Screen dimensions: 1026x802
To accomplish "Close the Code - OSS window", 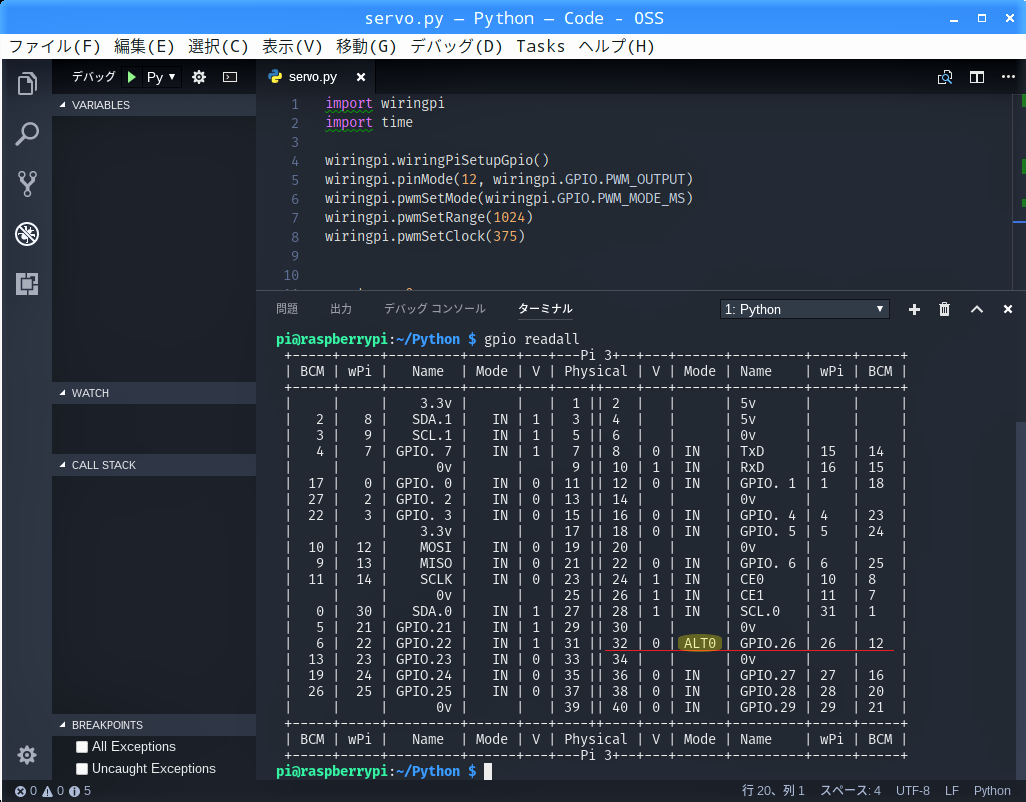I will tap(1010, 18).
